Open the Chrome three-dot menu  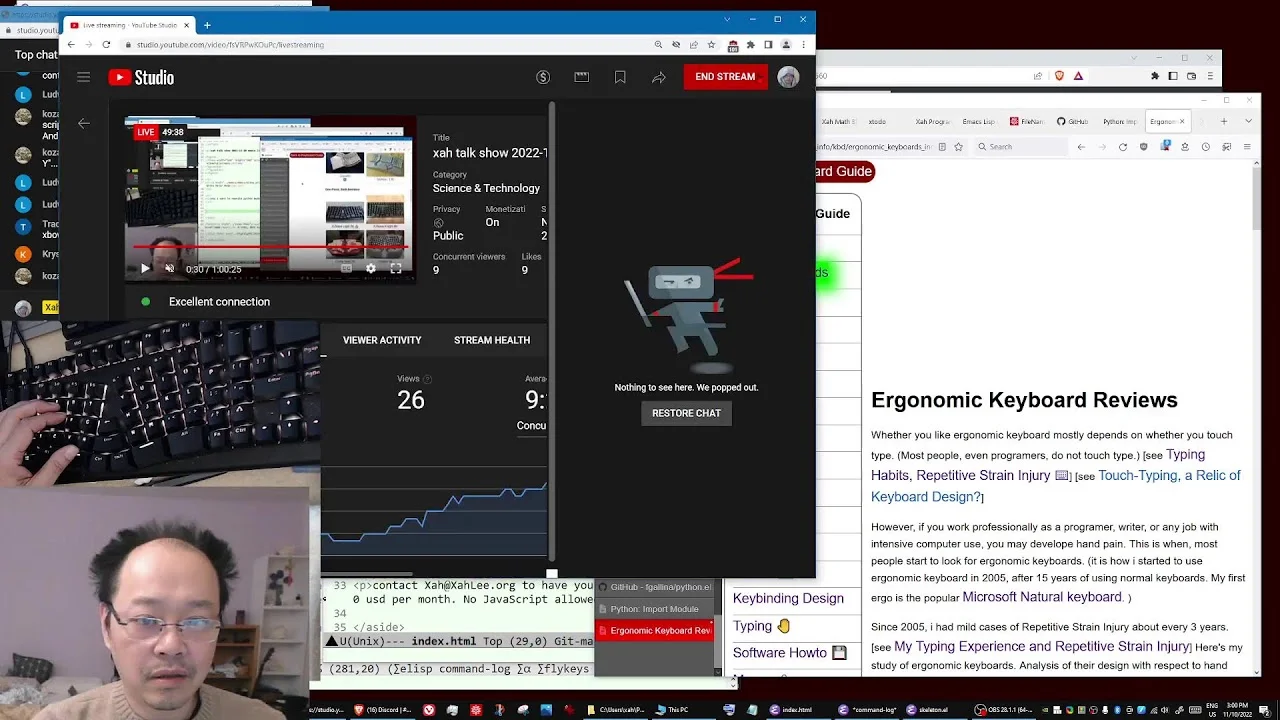803,45
